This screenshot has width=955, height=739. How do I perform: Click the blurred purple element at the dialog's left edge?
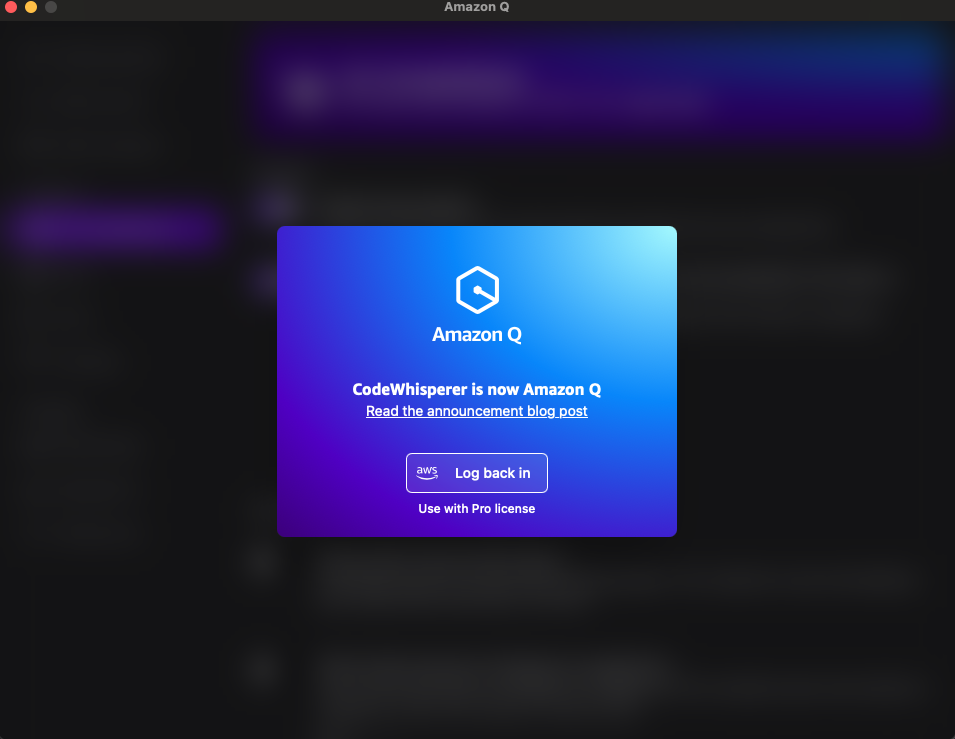262,281
